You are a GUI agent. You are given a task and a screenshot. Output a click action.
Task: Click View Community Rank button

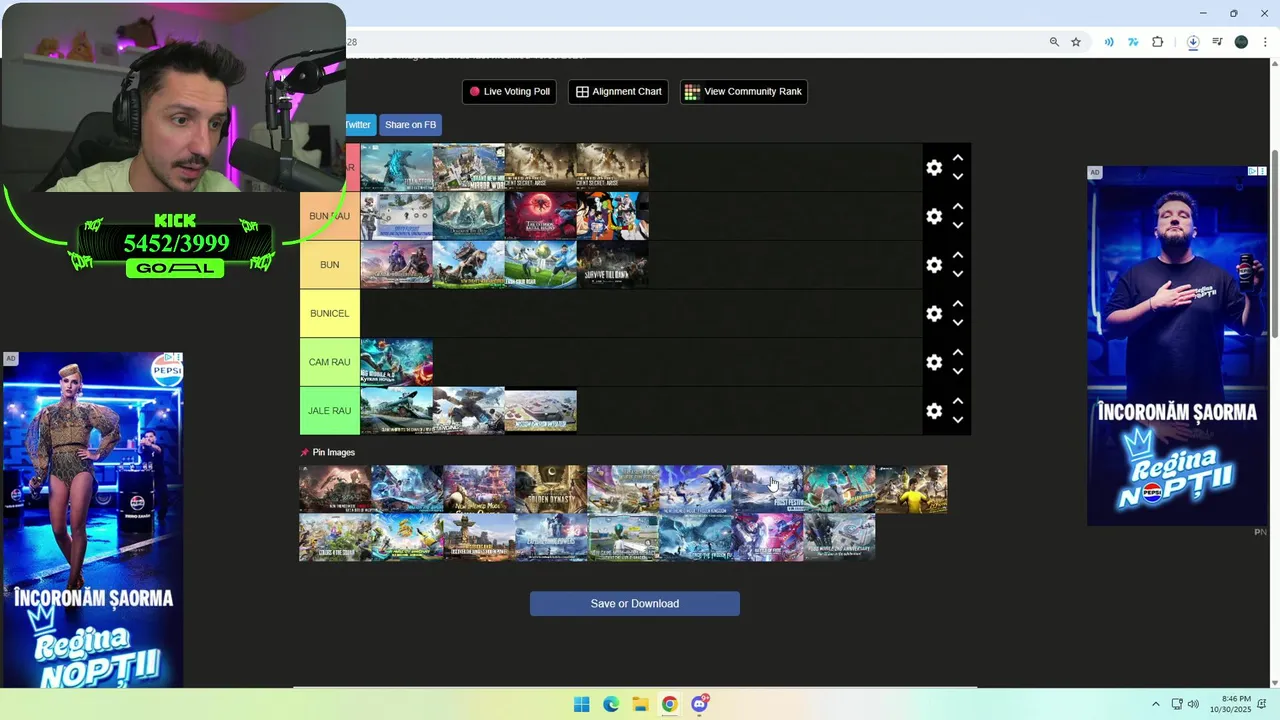click(x=743, y=92)
